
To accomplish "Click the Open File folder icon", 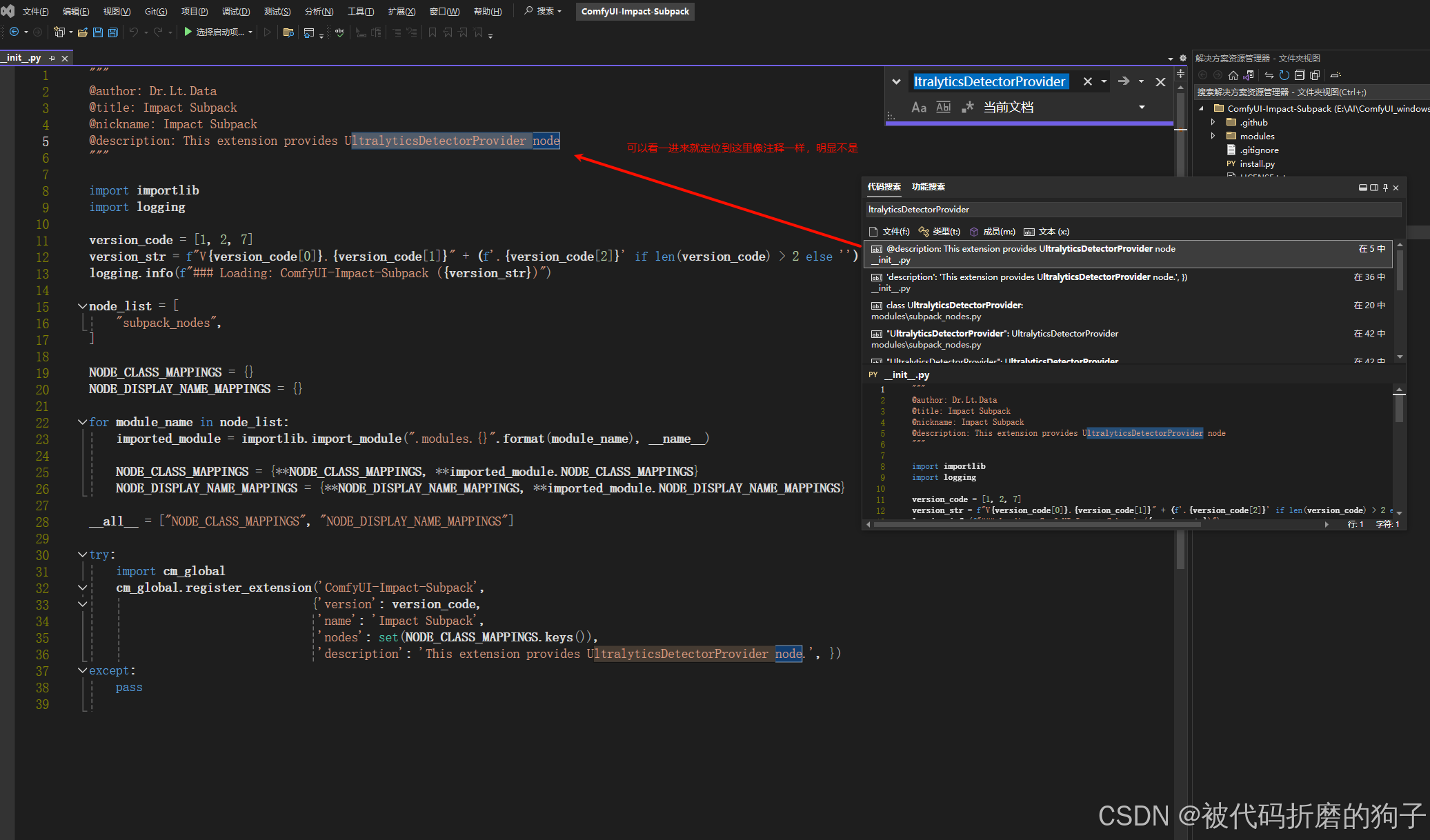I will [82, 32].
